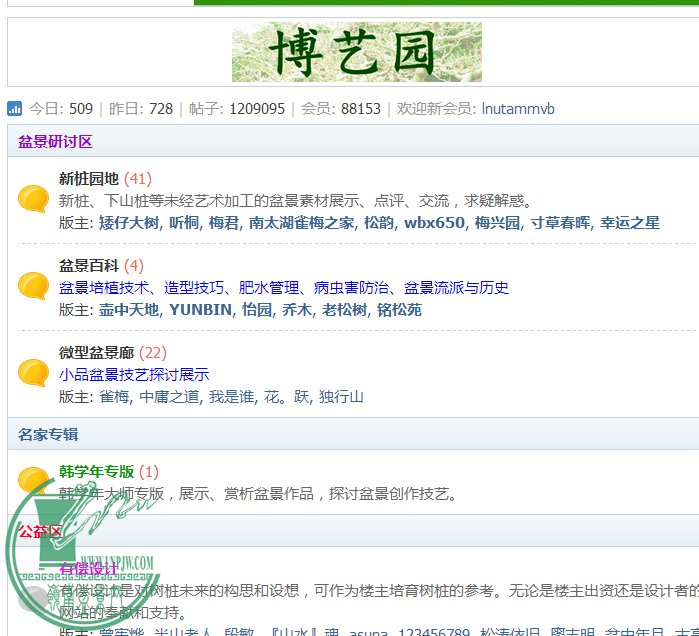
Task: Click the 博艺园 banner image
Action: [x=356, y=52]
